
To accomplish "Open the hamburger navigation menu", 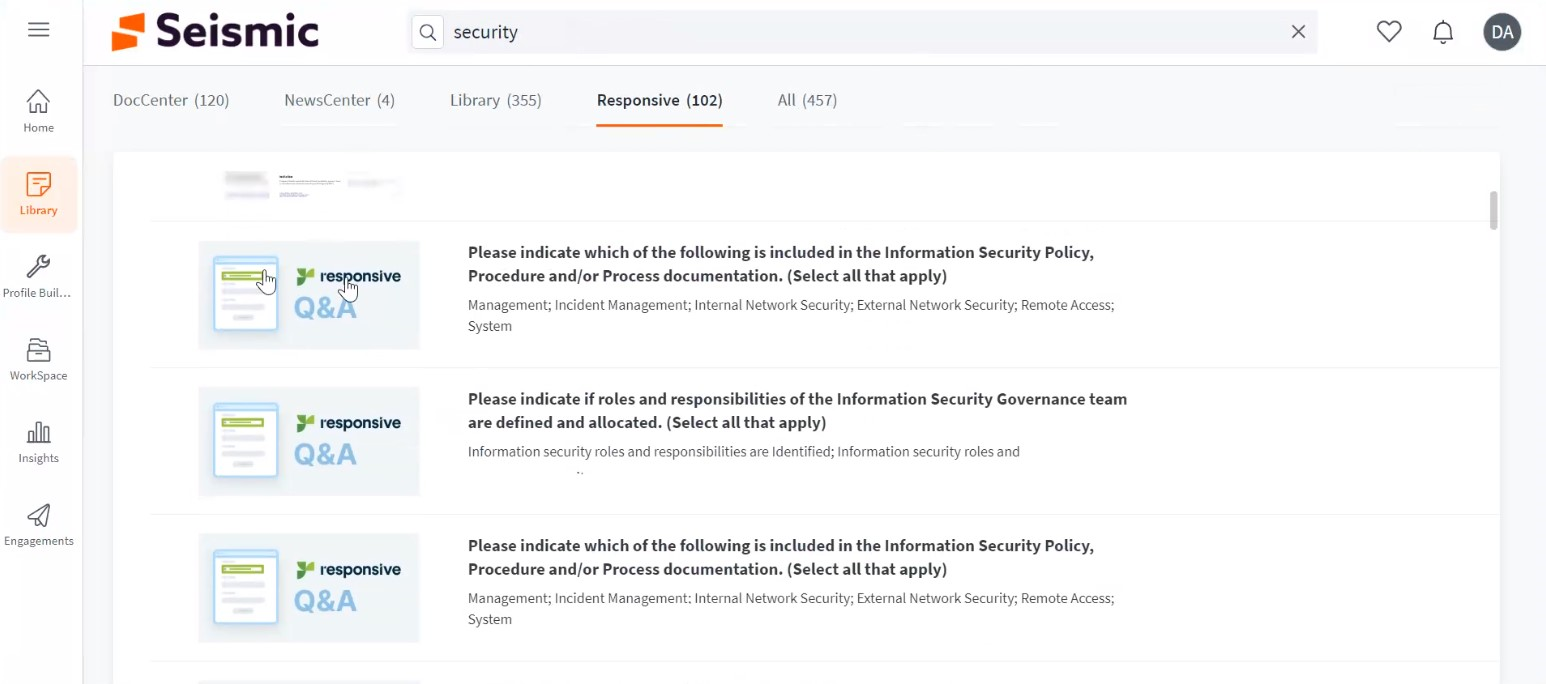I will (39, 30).
